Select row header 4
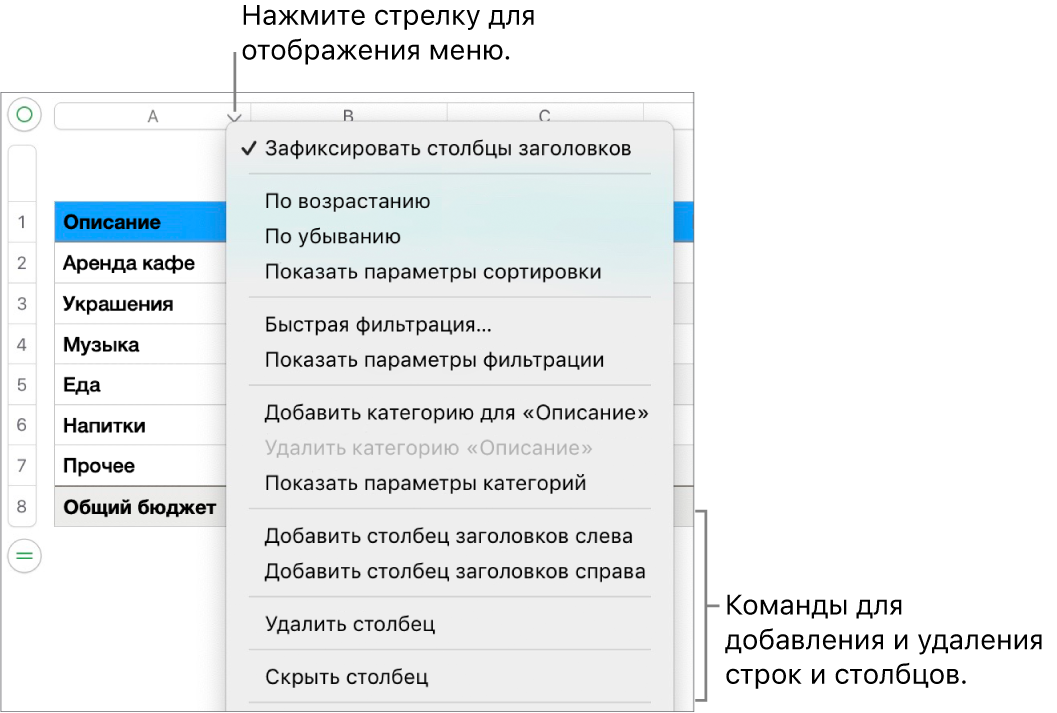This screenshot has width=1057, height=713. (x=22, y=344)
